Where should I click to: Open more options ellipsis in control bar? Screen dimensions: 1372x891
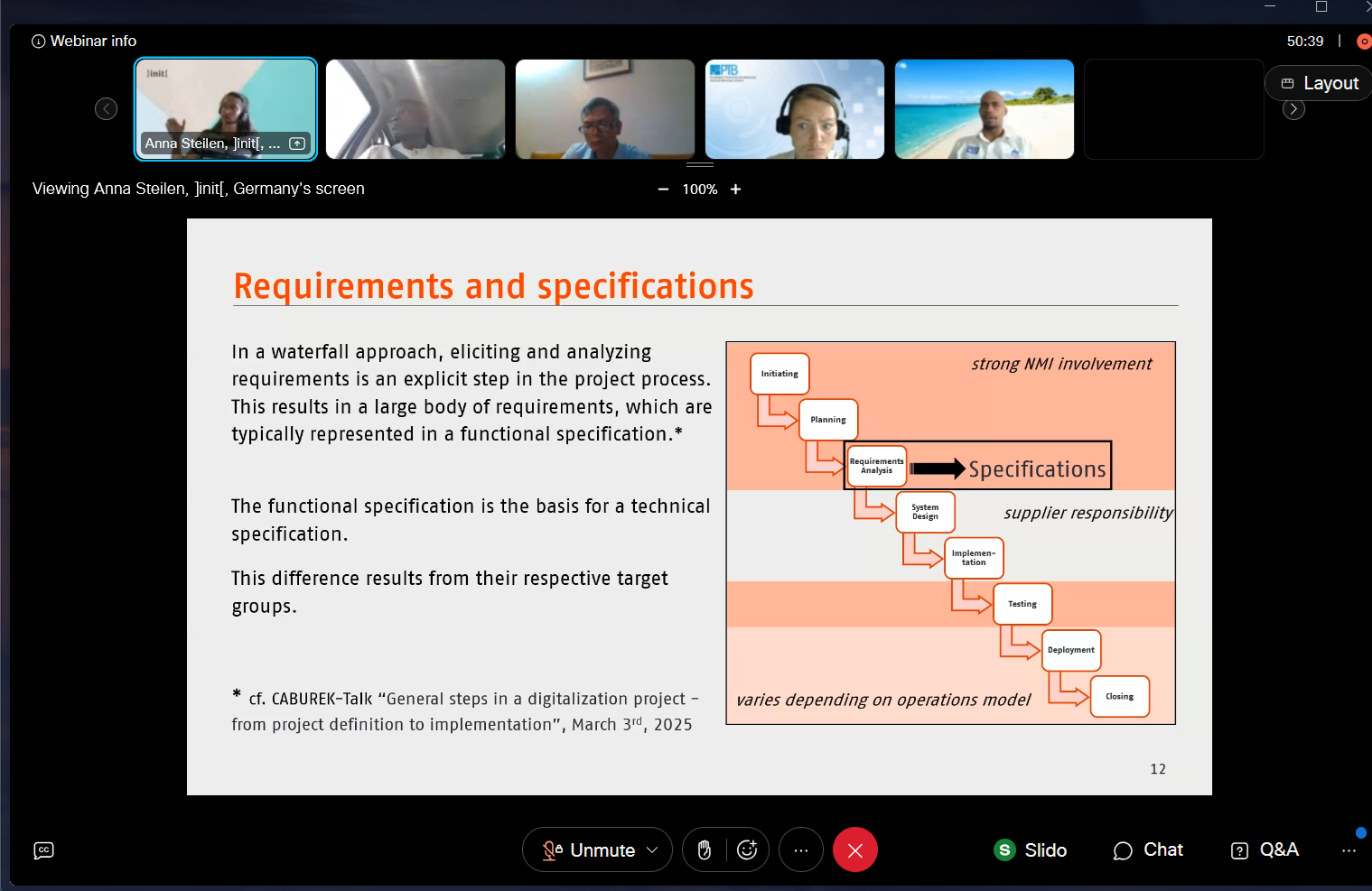pyautogui.click(x=801, y=850)
